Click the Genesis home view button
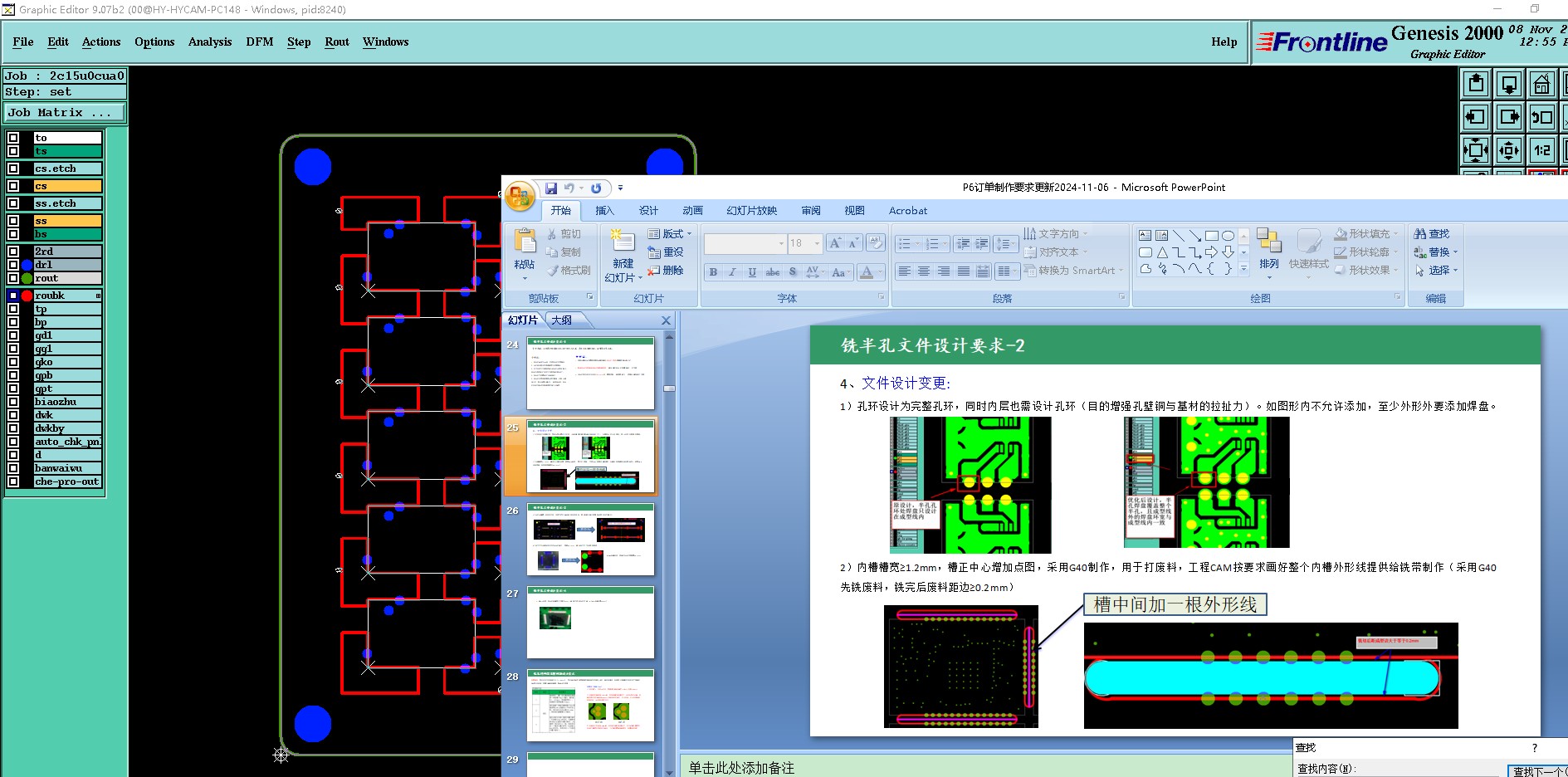This screenshot has width=1568, height=777. (1542, 84)
